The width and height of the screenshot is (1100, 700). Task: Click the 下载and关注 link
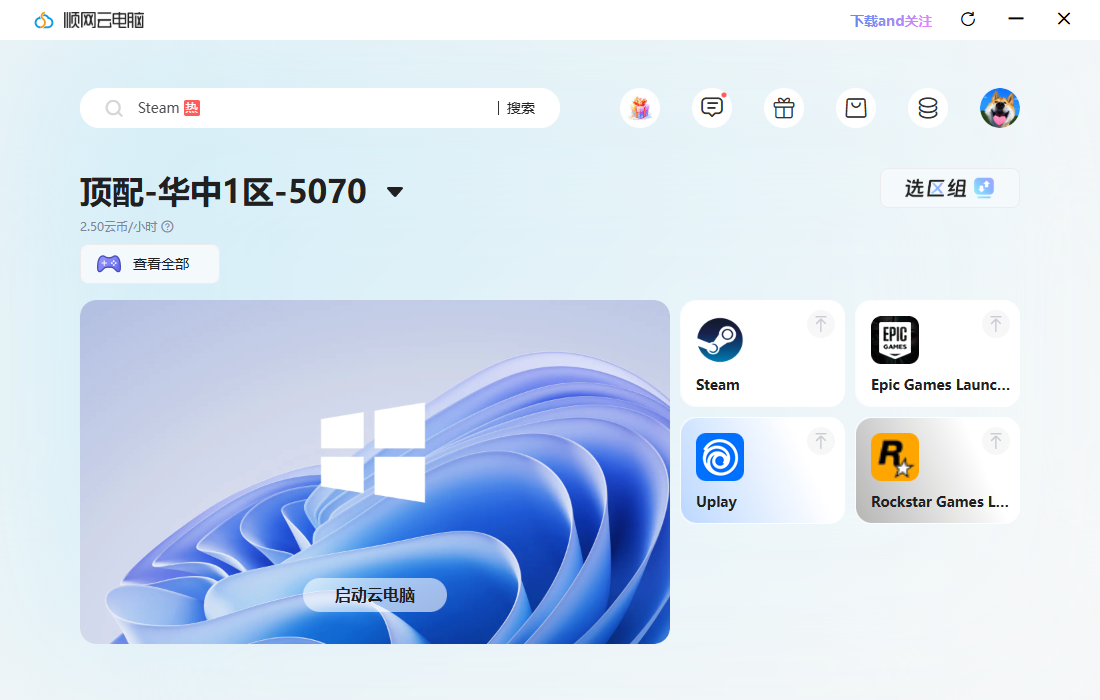(x=890, y=21)
